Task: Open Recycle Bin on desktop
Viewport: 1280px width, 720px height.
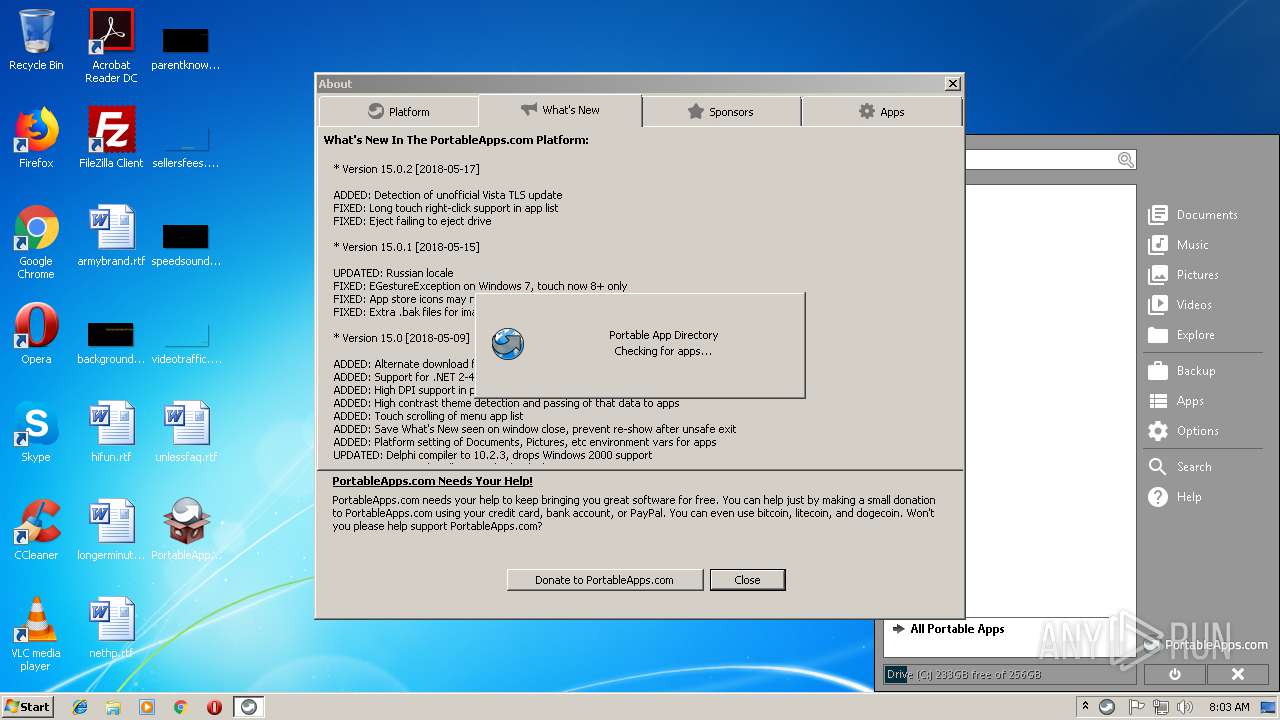Action: [36, 40]
